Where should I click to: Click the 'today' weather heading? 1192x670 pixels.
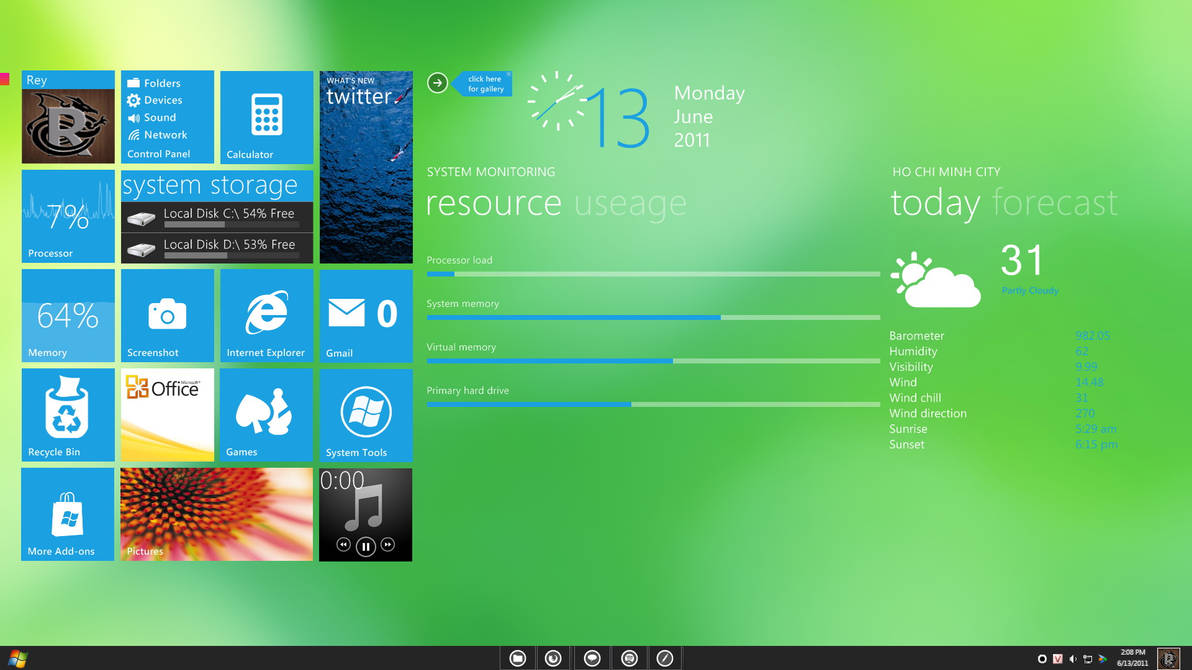point(935,203)
